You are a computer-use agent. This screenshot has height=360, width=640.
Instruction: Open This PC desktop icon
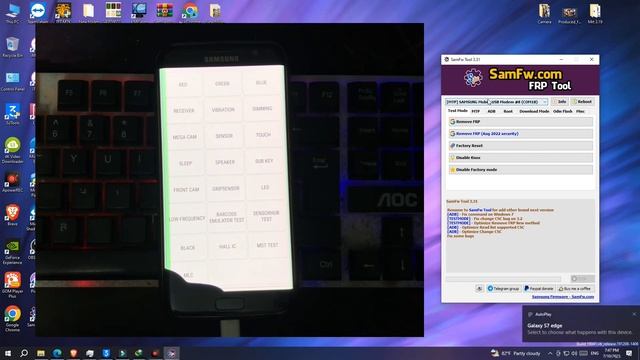pos(13,13)
